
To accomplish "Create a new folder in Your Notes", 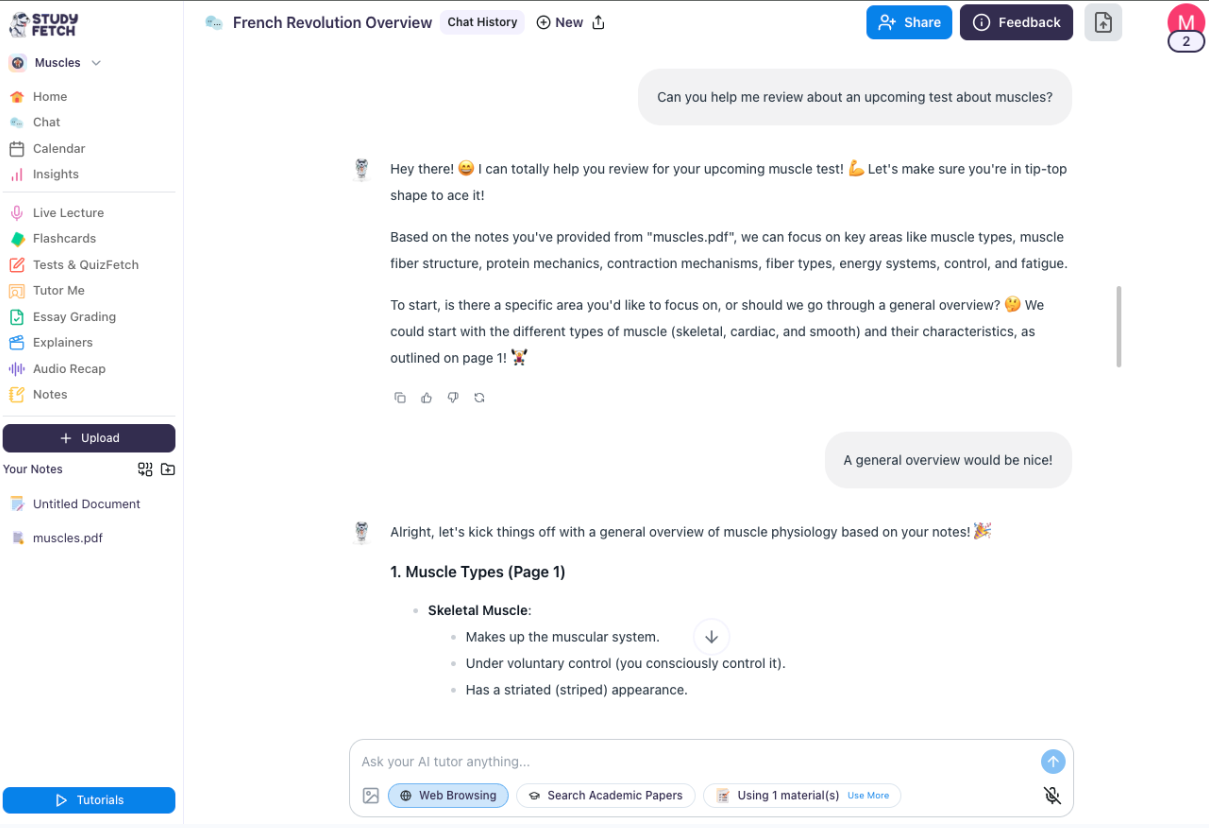I will click(167, 468).
